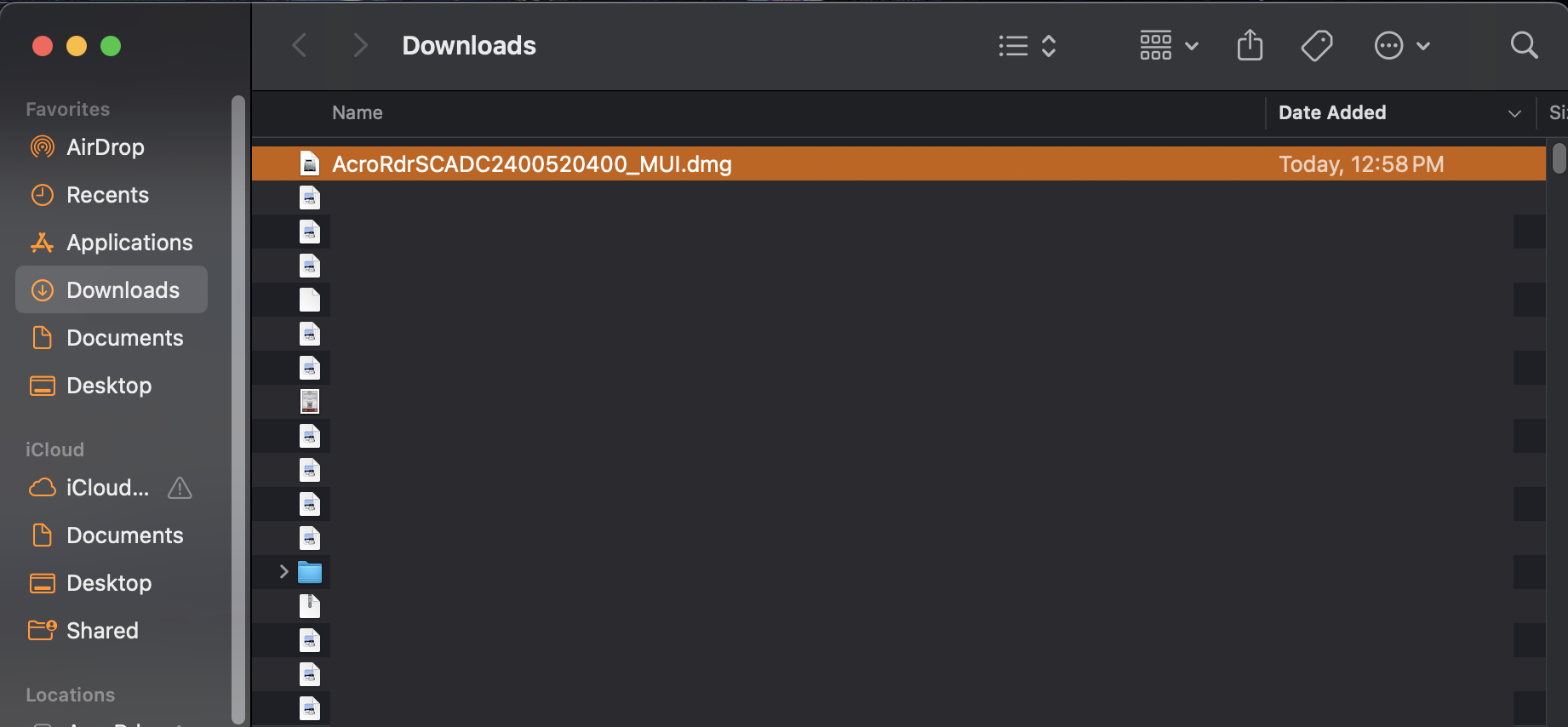Select Downloads in the sidebar
The height and width of the screenshot is (727, 1568).
(112, 289)
